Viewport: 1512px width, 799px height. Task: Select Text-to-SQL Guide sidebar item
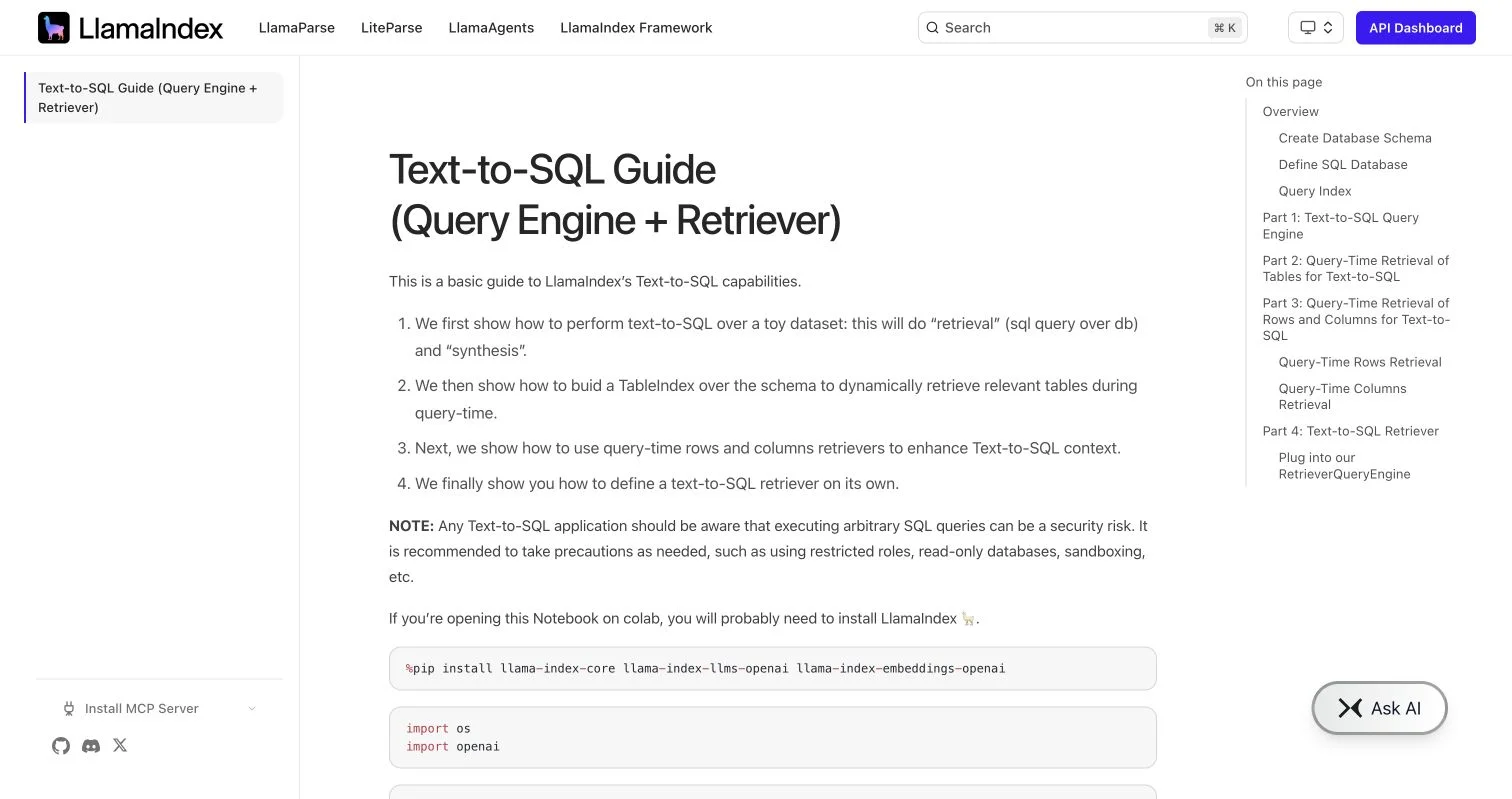(154, 98)
